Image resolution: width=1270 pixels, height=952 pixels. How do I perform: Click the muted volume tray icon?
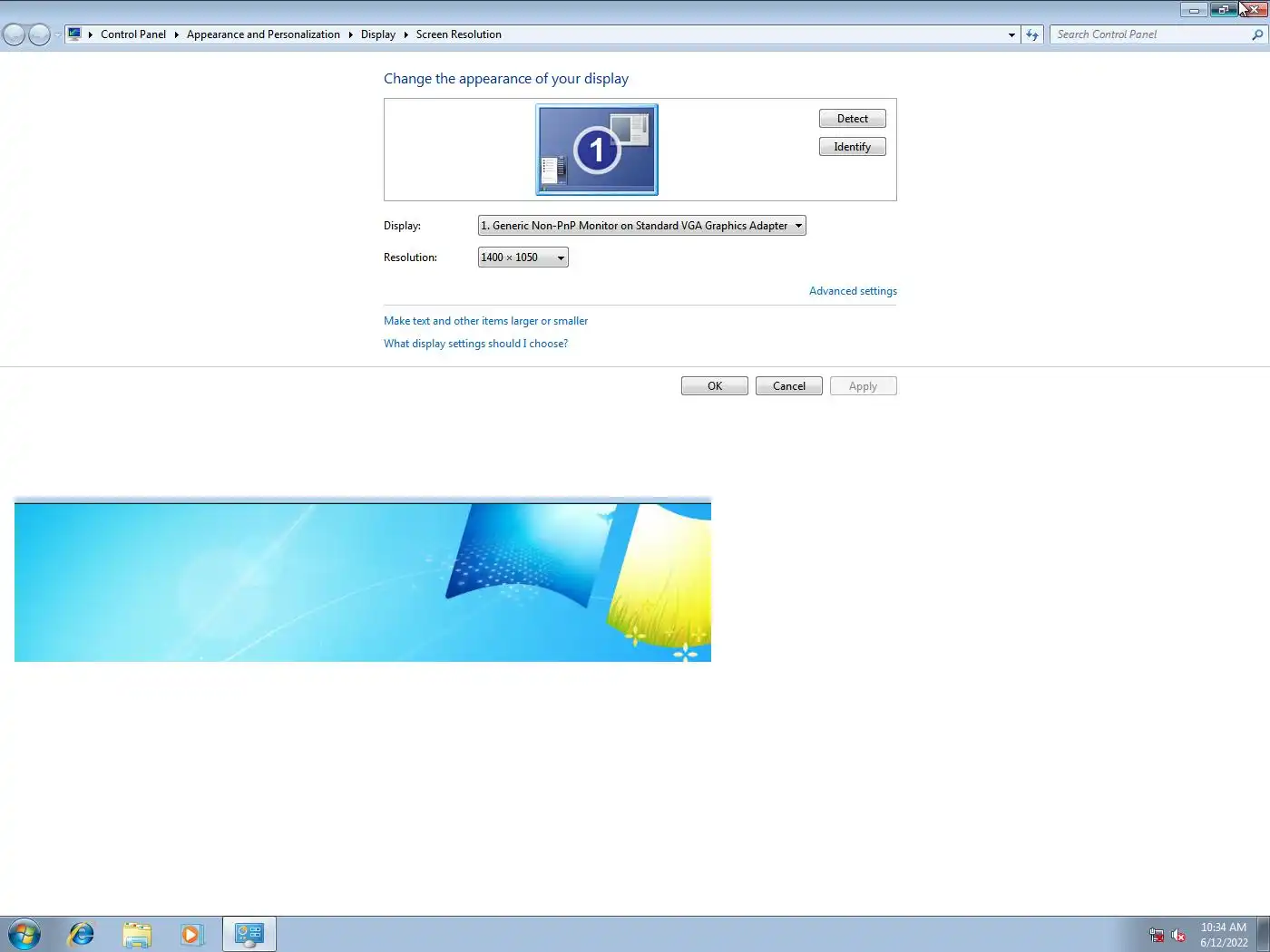coord(1178,935)
